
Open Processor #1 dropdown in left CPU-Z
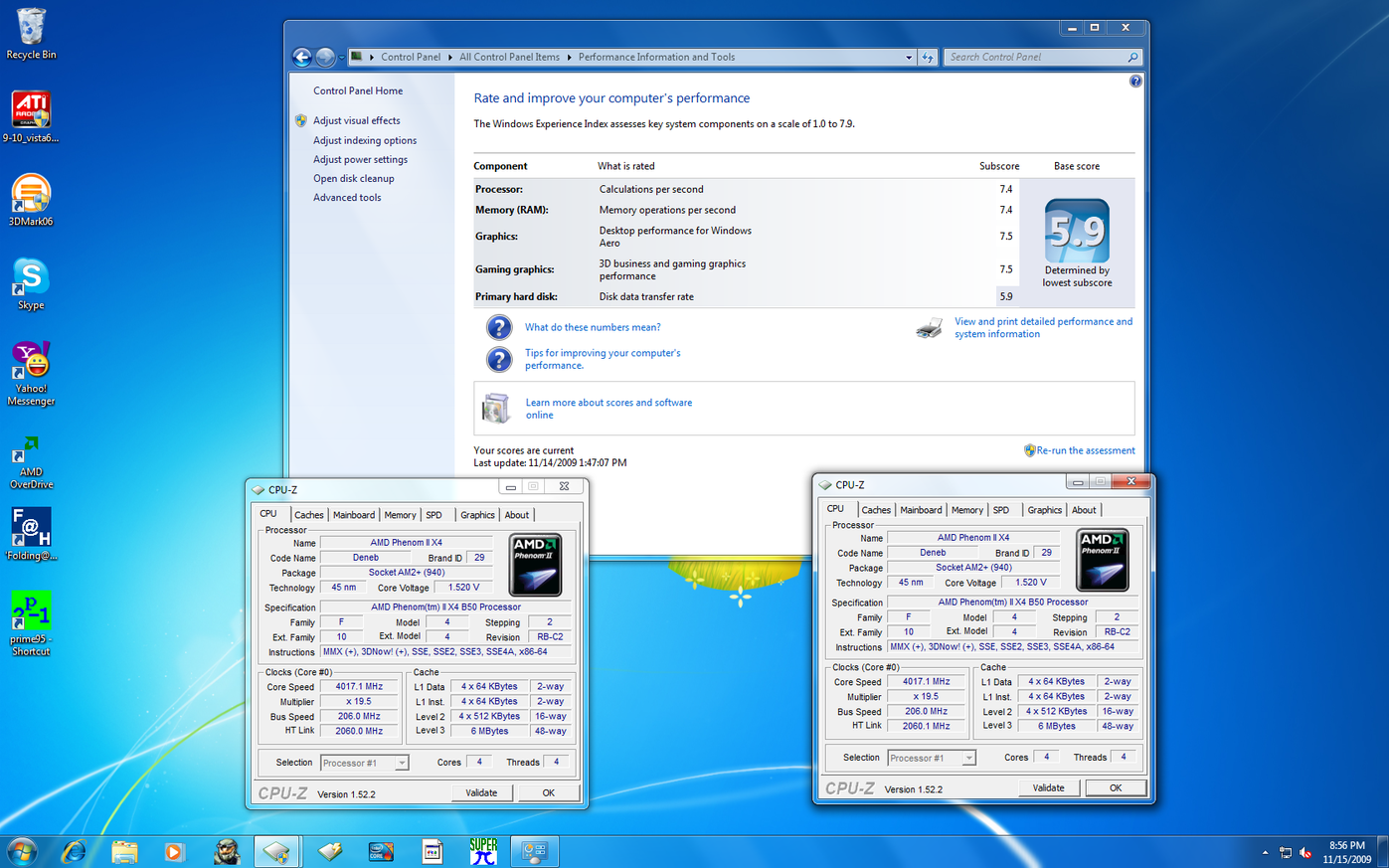pos(402,764)
